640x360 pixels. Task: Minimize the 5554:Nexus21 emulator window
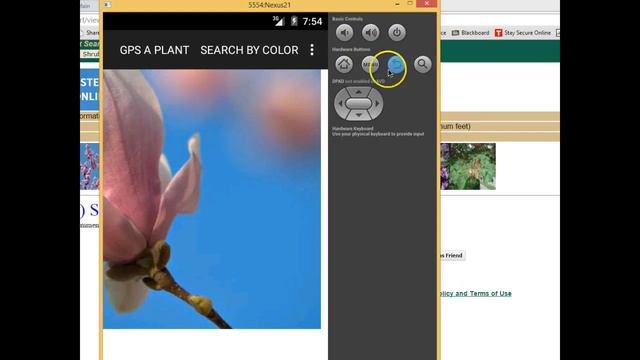pyautogui.click(x=397, y=4)
